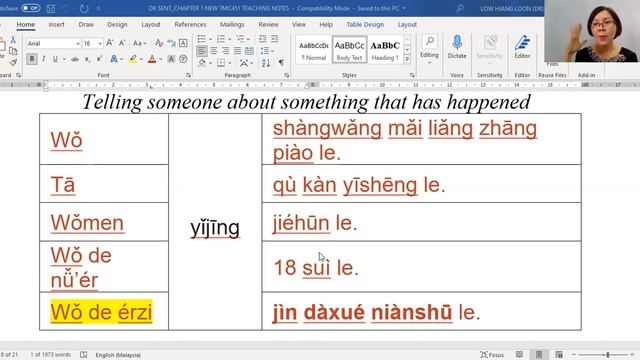Click language English (Malaysia) in status bar
Screen dimensions: 640x360
click(118, 355)
